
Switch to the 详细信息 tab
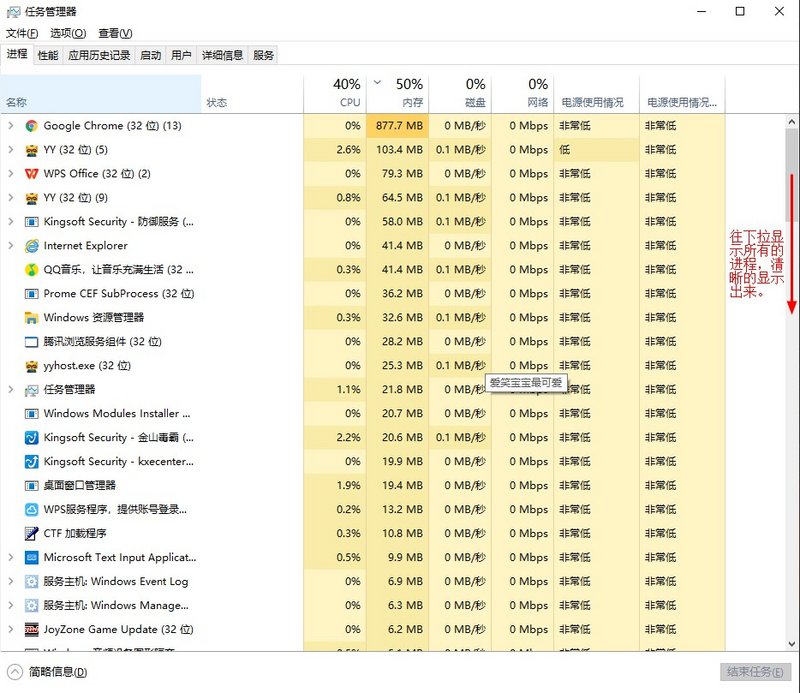tap(222, 55)
